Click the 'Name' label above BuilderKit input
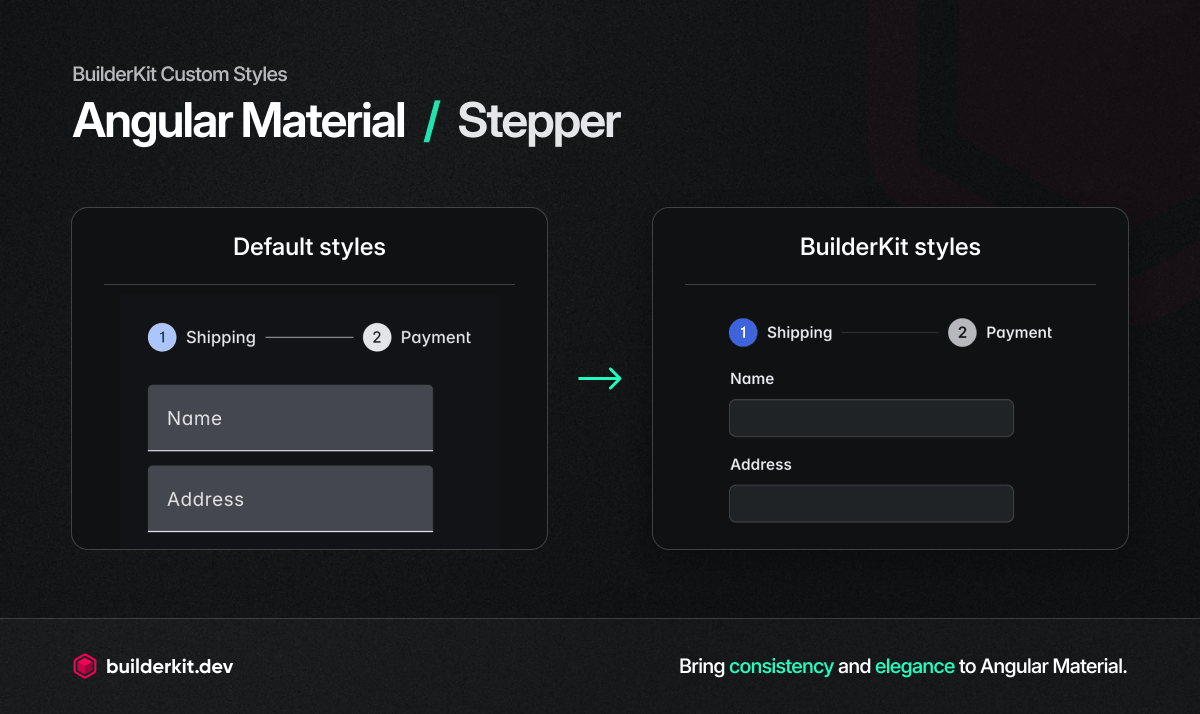This screenshot has height=714, width=1200. tap(752, 379)
